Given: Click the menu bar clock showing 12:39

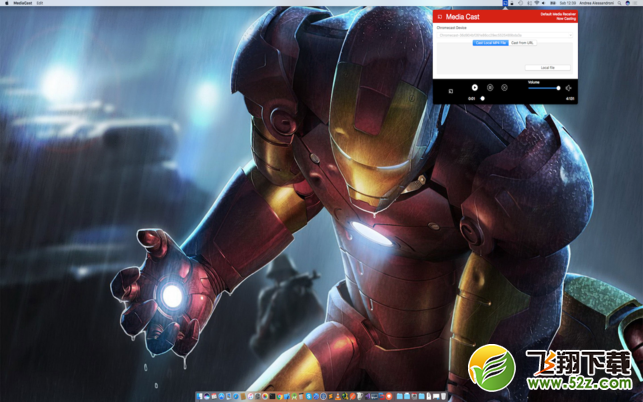Looking at the screenshot, I should click(x=568, y=3).
